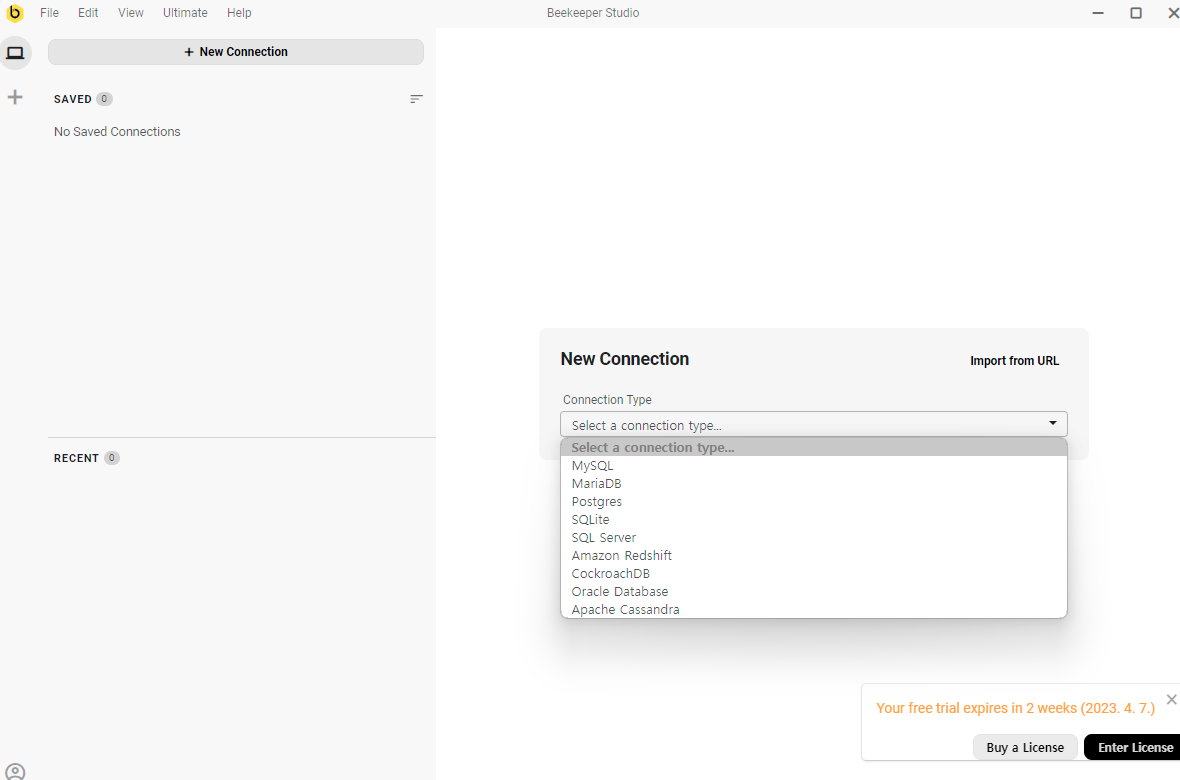
Task: Open the Ultimate menu
Action: tap(185, 13)
